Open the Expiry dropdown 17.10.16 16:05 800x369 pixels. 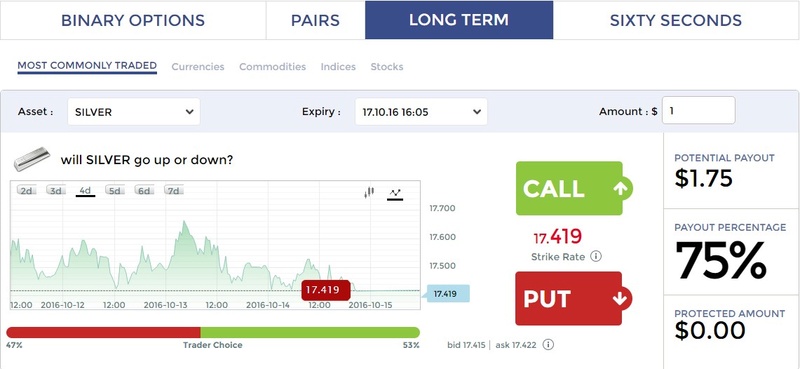click(421, 112)
